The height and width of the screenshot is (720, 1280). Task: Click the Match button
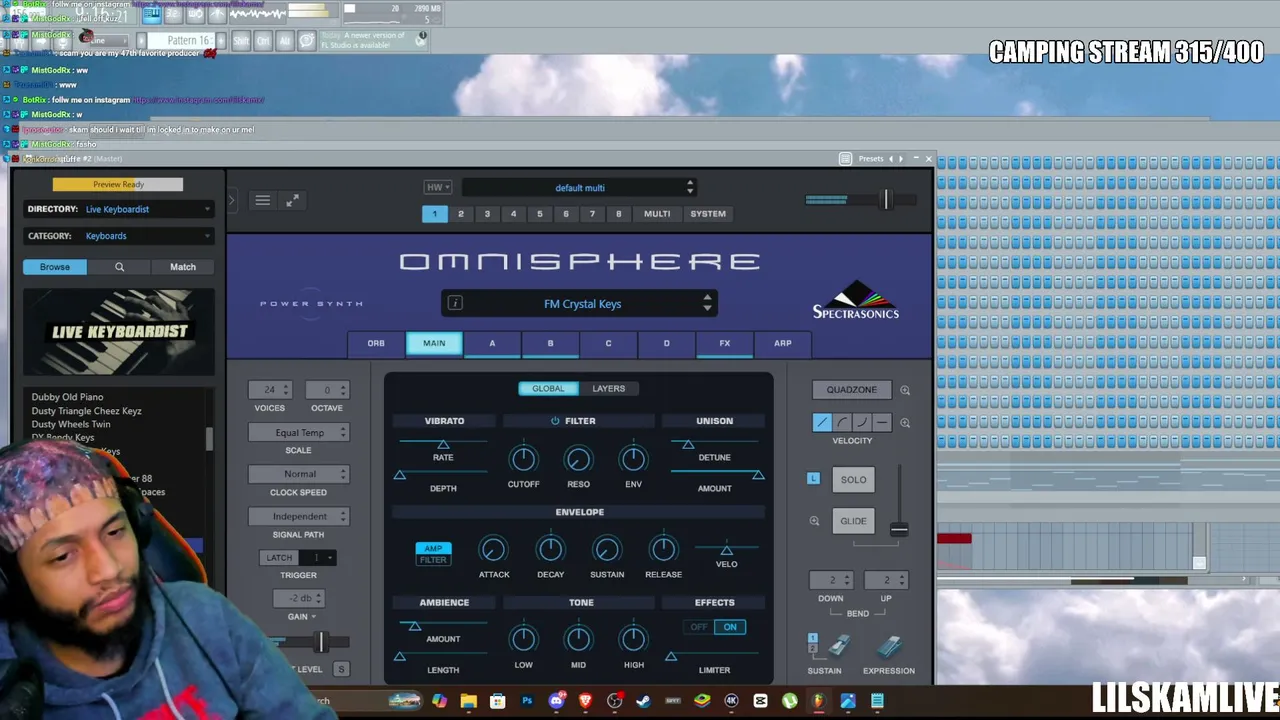[x=183, y=267]
